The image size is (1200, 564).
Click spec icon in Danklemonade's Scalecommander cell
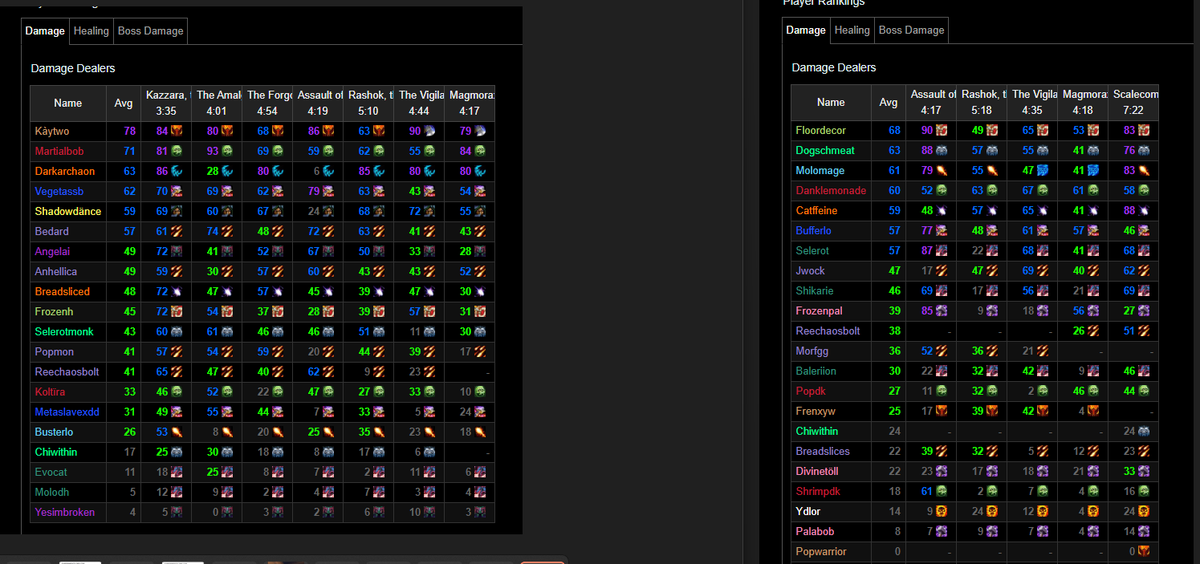[x=1144, y=191]
